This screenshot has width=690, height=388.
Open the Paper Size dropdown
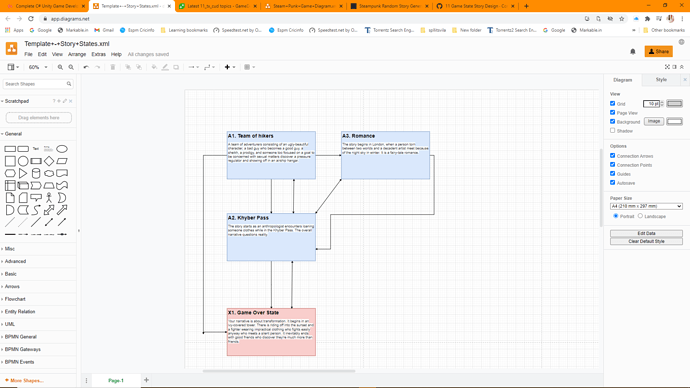pyautogui.click(x=646, y=206)
